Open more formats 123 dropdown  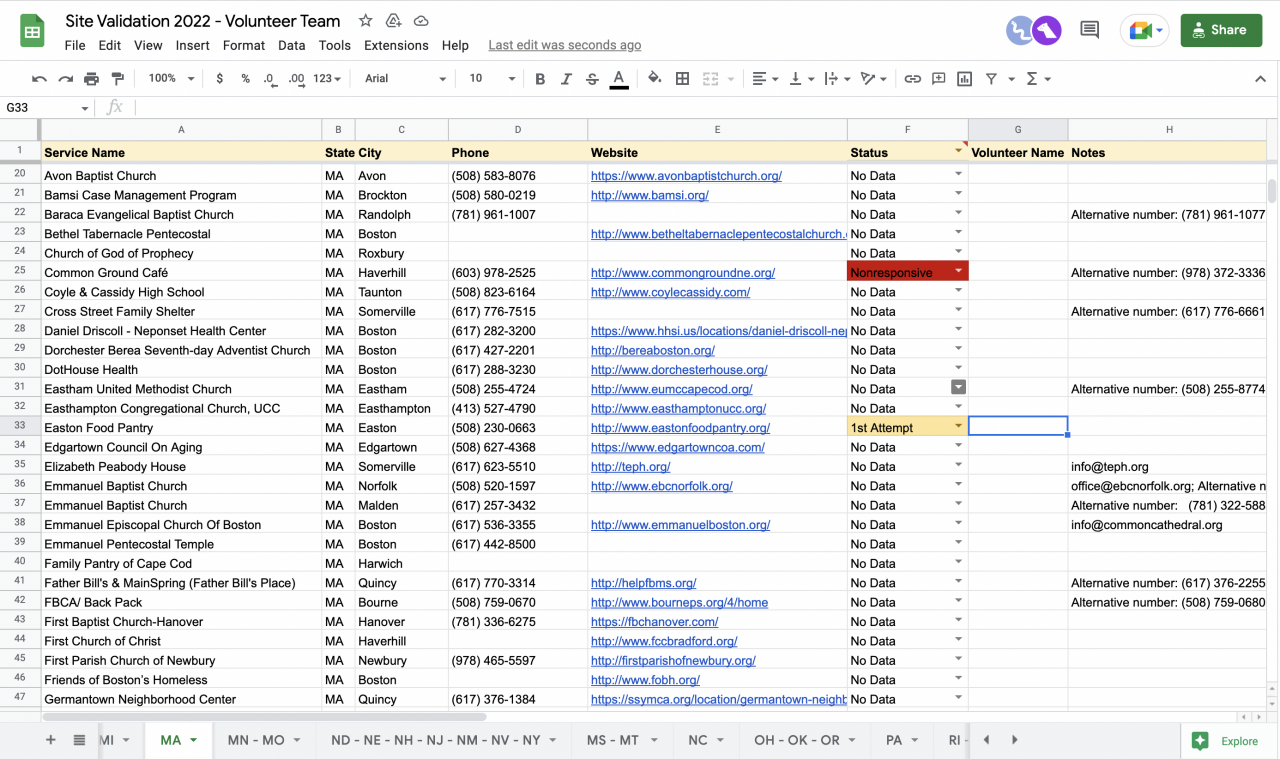[327, 79]
